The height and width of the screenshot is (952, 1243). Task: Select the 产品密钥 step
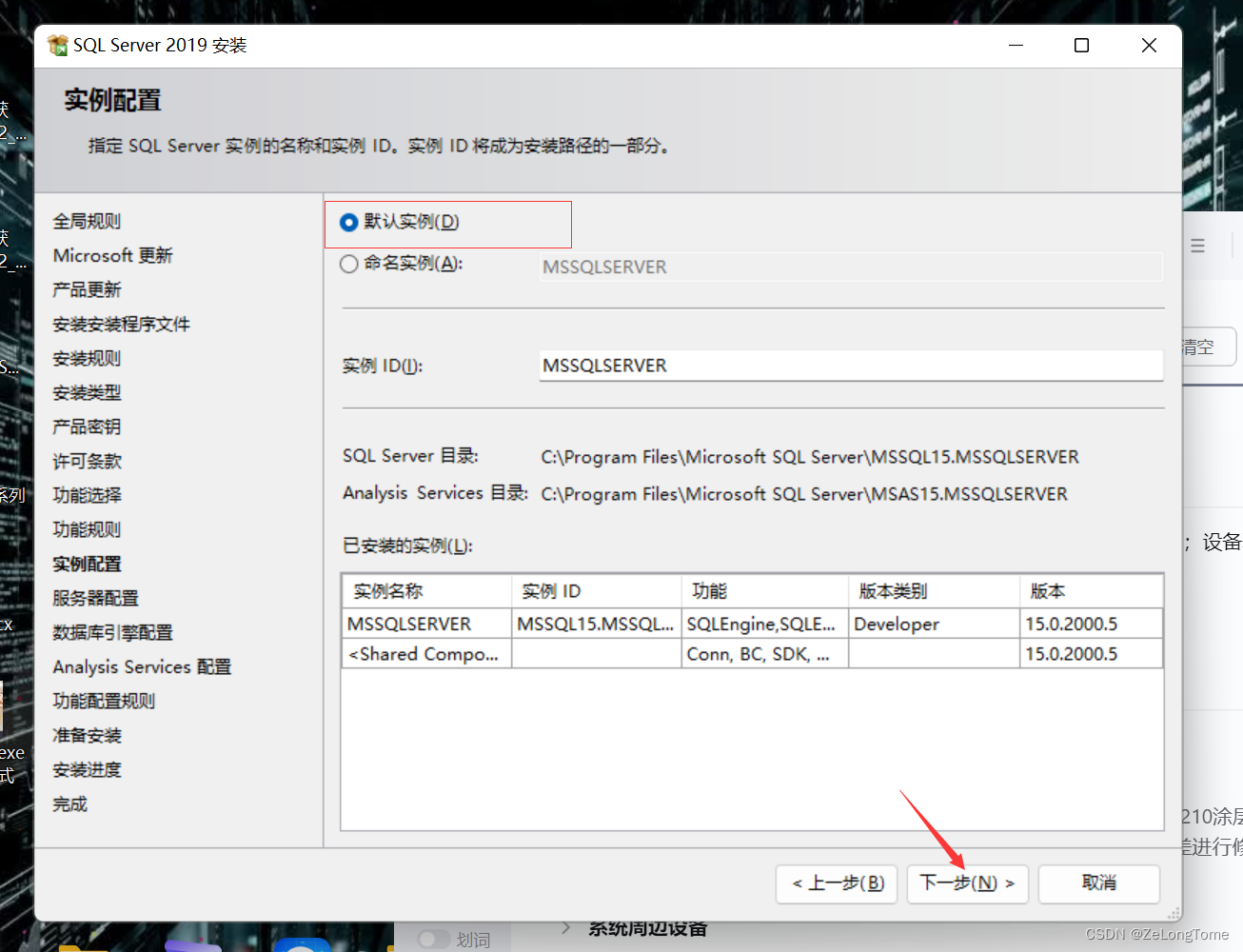tap(87, 426)
